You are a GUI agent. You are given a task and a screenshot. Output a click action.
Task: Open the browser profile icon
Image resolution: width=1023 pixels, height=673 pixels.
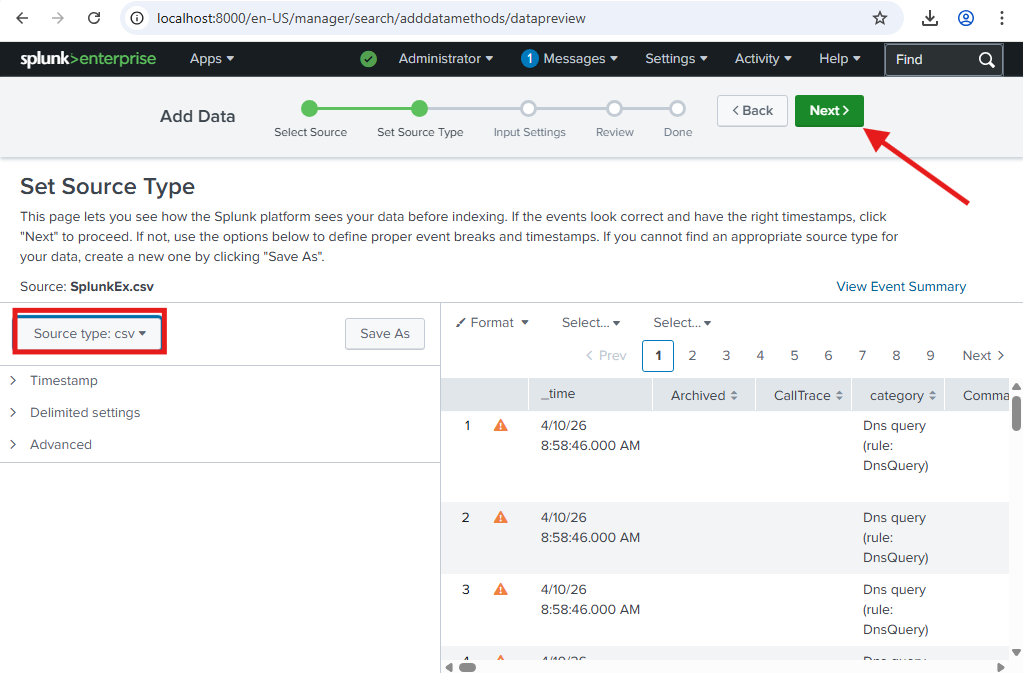pyautogui.click(x=966, y=18)
